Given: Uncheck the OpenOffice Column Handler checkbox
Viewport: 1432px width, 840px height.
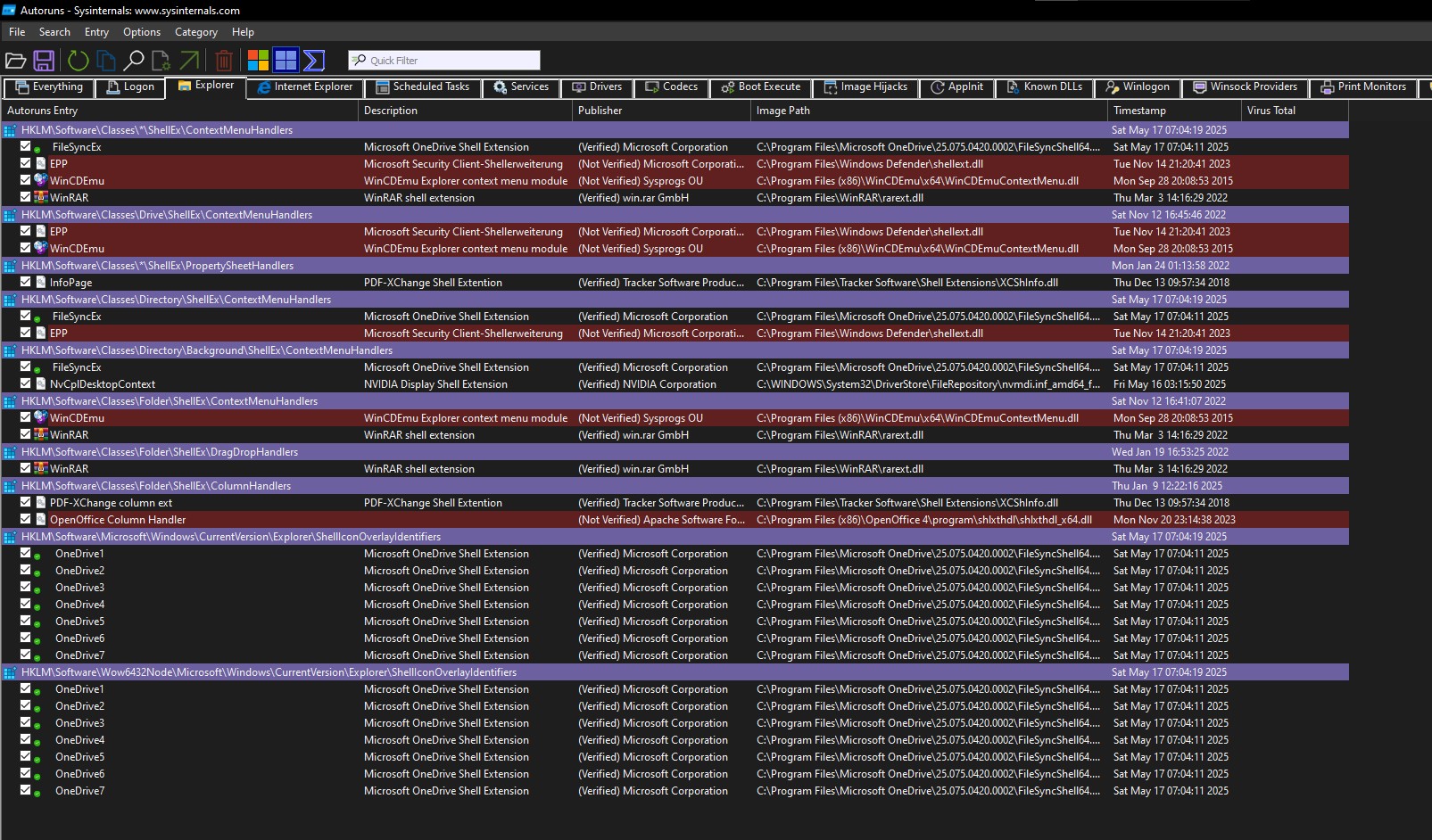Looking at the screenshot, I should (26, 519).
